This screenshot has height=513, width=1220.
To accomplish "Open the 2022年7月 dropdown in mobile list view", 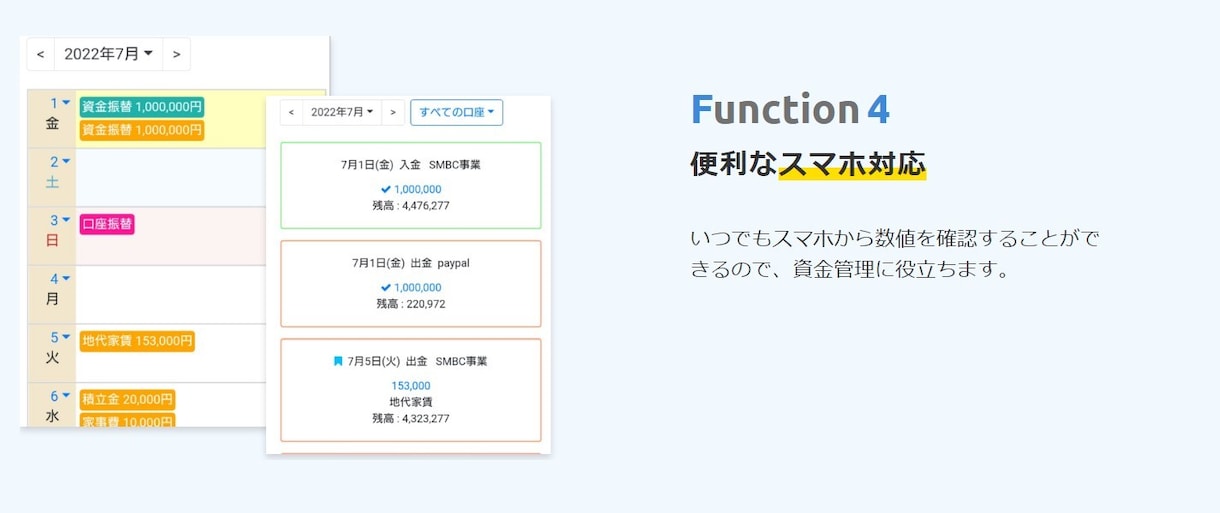I will pyautogui.click(x=342, y=113).
